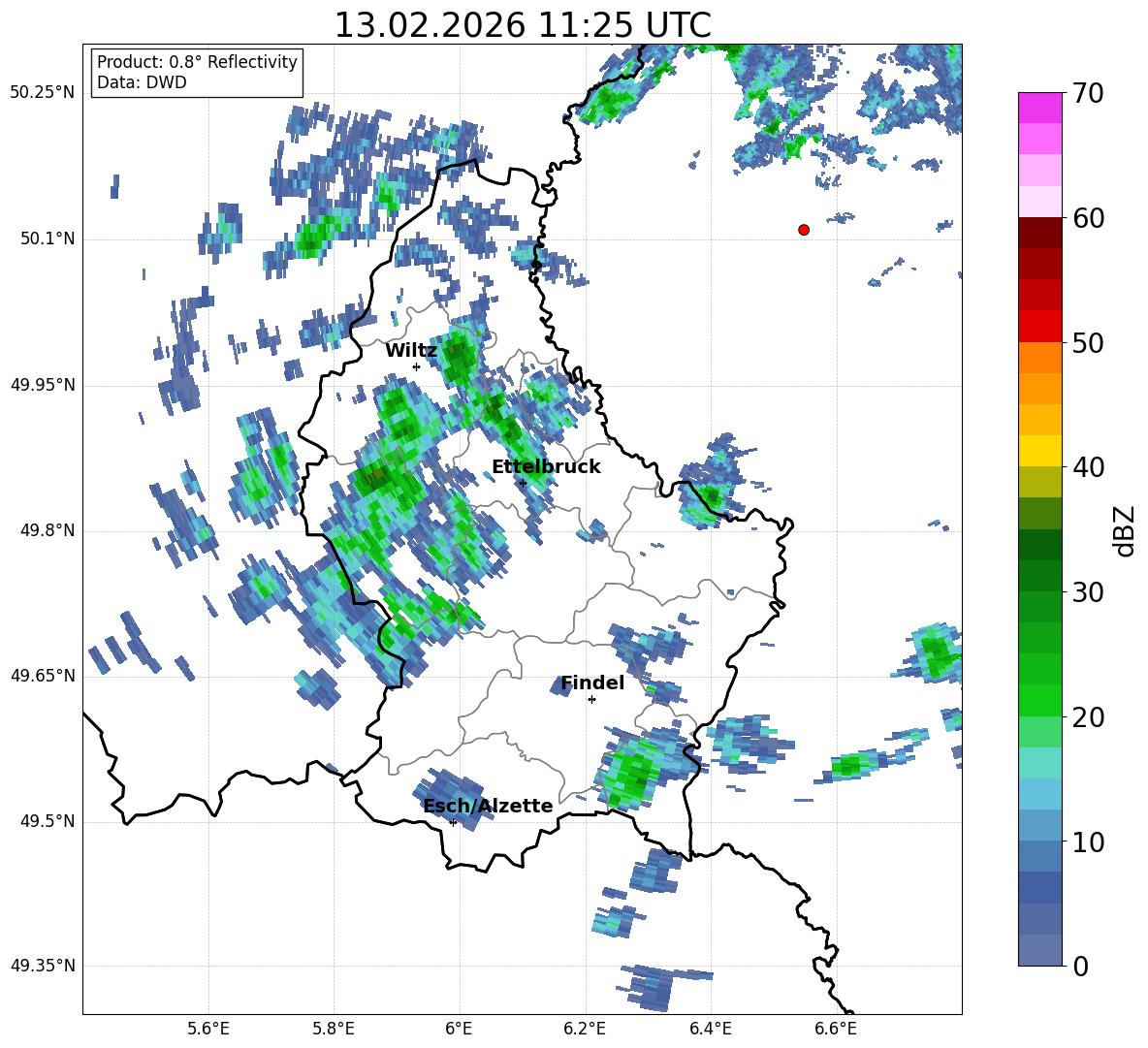1148x1048 pixels.
Task: Click the title 13.02.2026 11:25 UTC
Action: [x=523, y=25]
